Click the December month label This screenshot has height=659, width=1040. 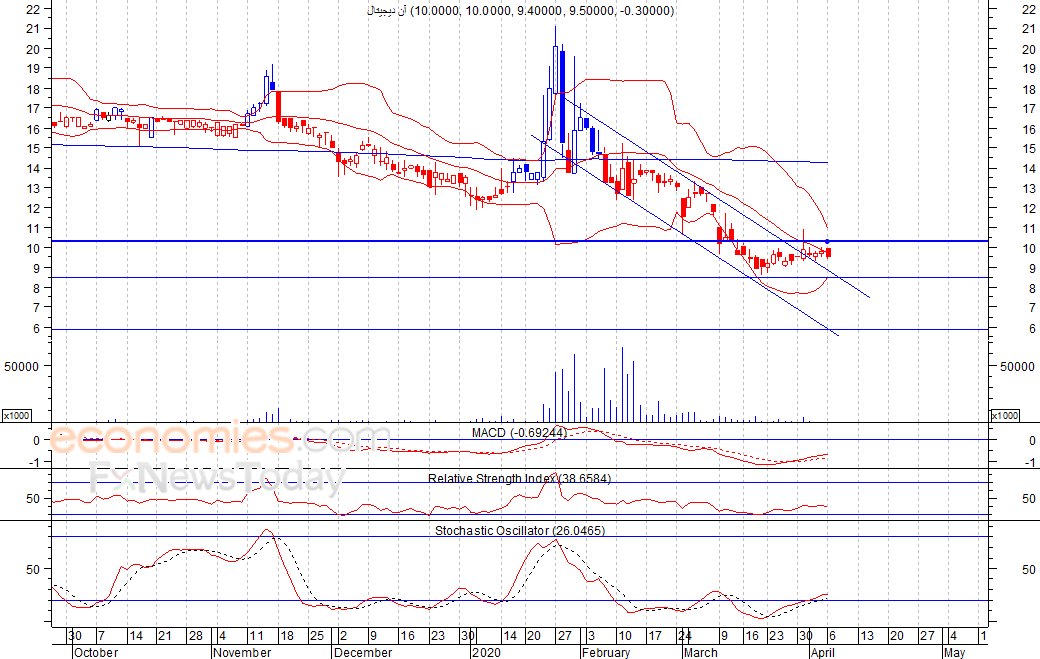(362, 652)
